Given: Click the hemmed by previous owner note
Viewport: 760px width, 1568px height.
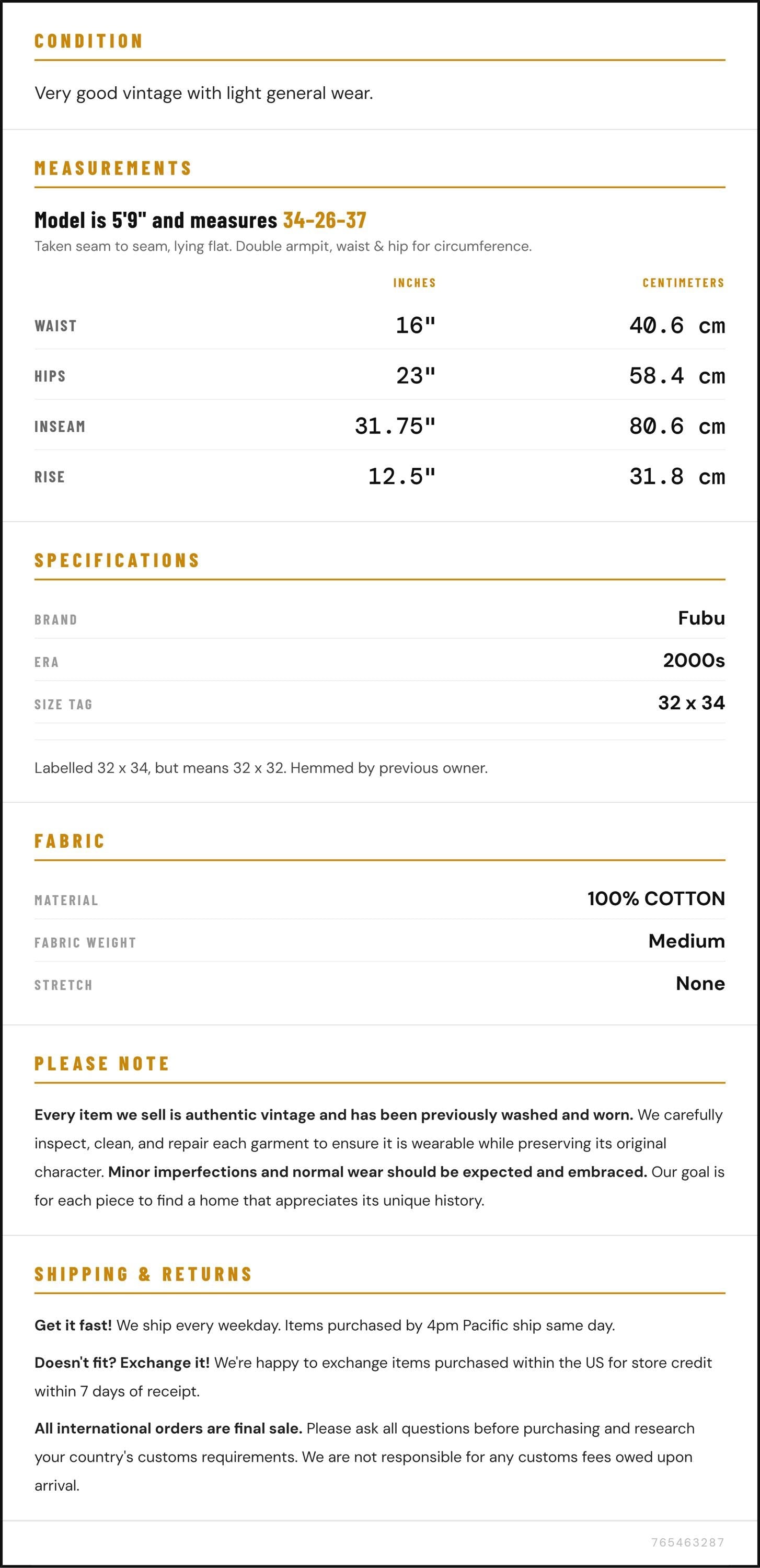Looking at the screenshot, I should (261, 768).
